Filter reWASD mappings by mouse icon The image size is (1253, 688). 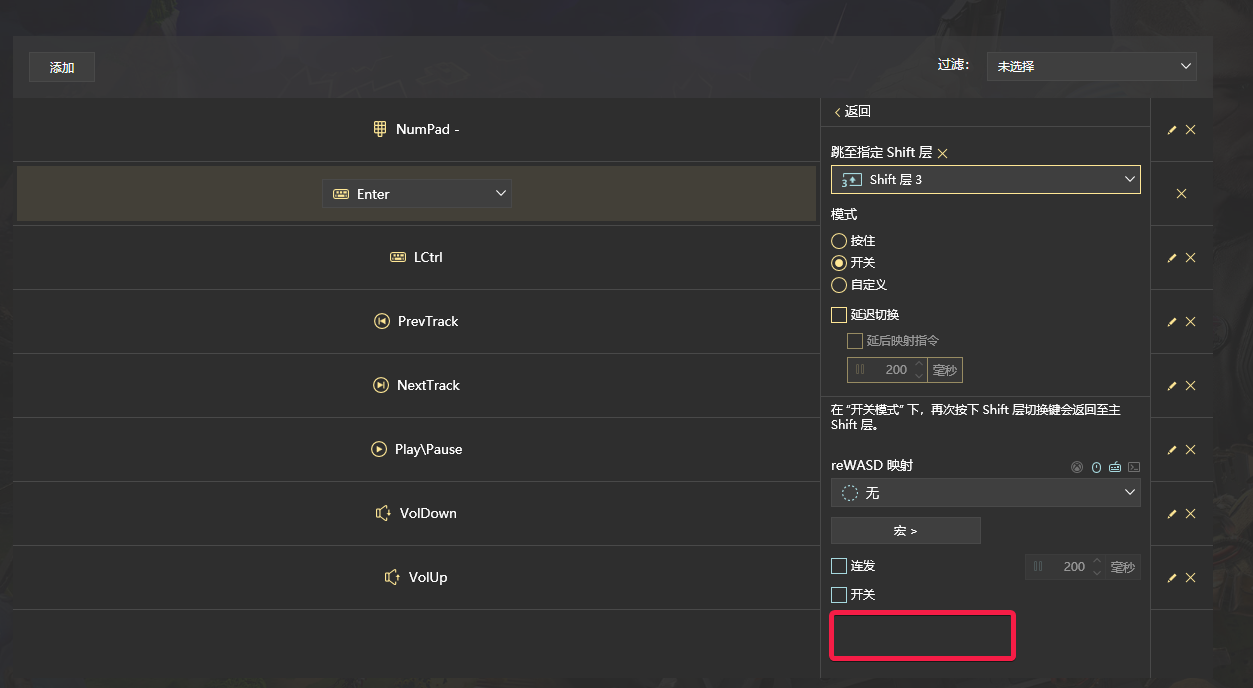click(1096, 467)
